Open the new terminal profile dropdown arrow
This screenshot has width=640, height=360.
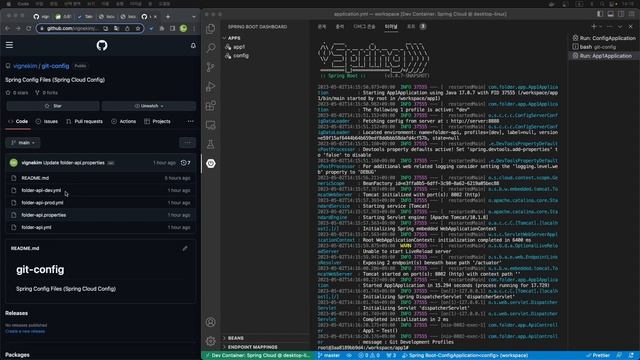600,27
